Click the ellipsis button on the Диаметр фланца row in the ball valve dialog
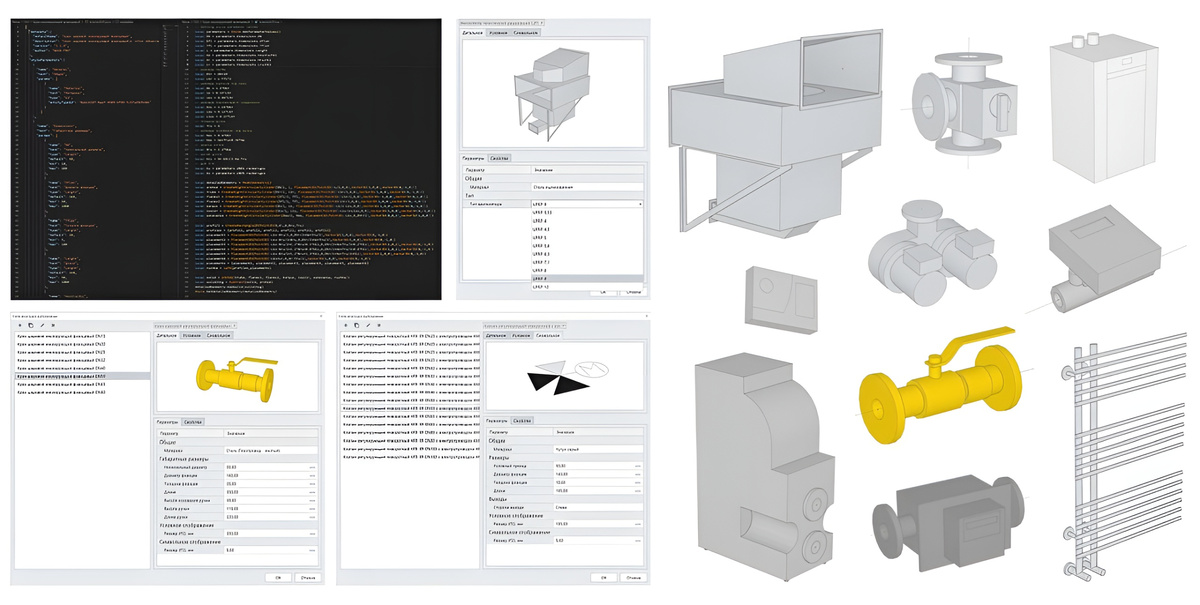The height and width of the screenshot is (605, 1200). click(312, 475)
